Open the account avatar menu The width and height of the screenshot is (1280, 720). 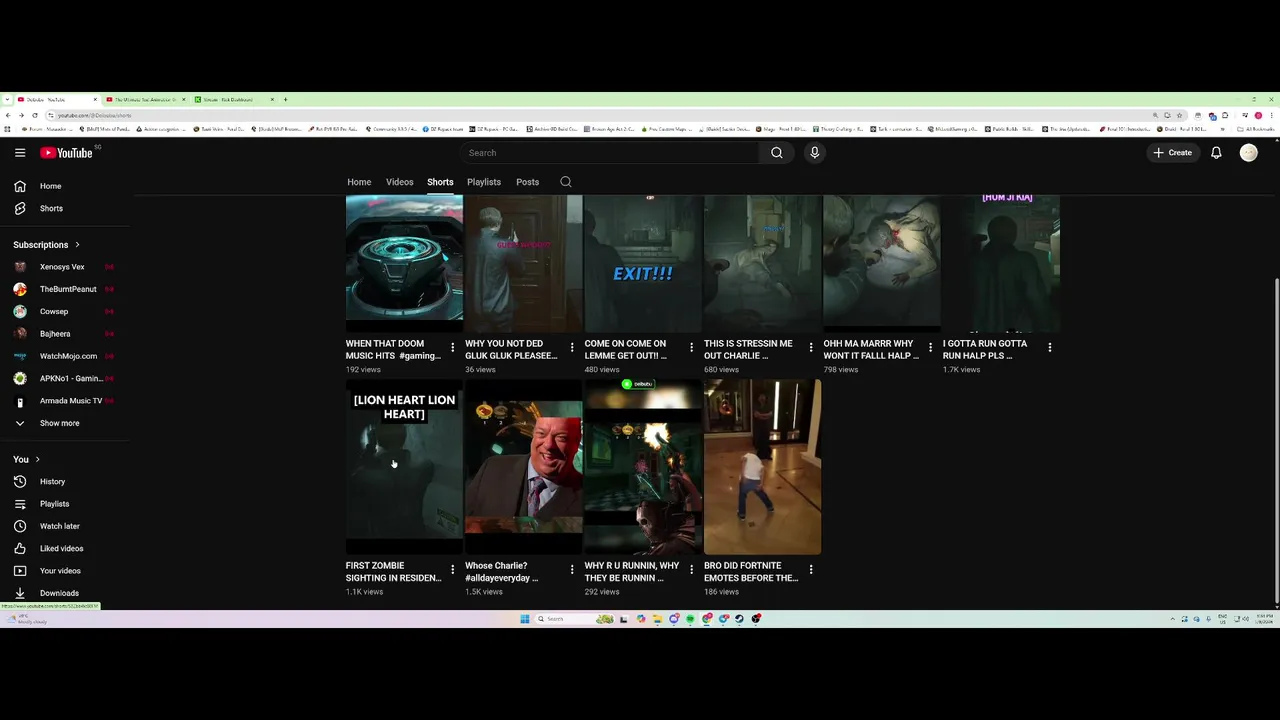click(1248, 153)
